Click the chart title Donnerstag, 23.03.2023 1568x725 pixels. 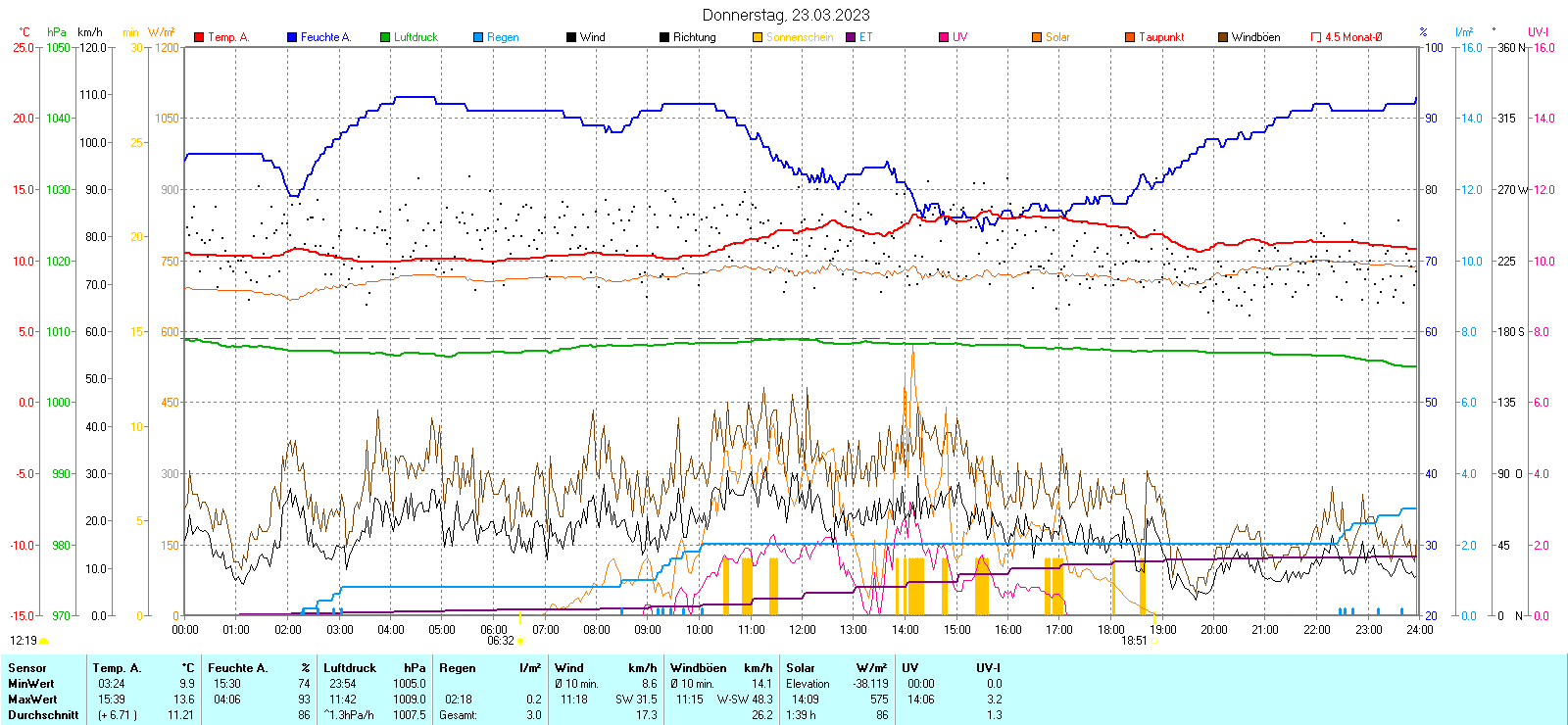pos(786,15)
